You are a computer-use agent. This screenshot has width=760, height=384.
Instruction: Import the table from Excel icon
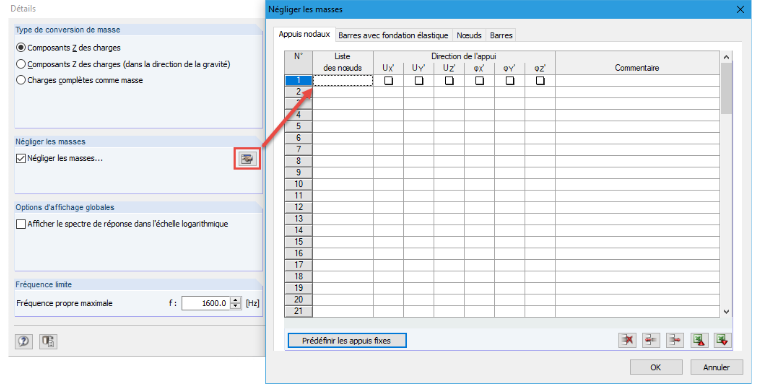[722, 340]
